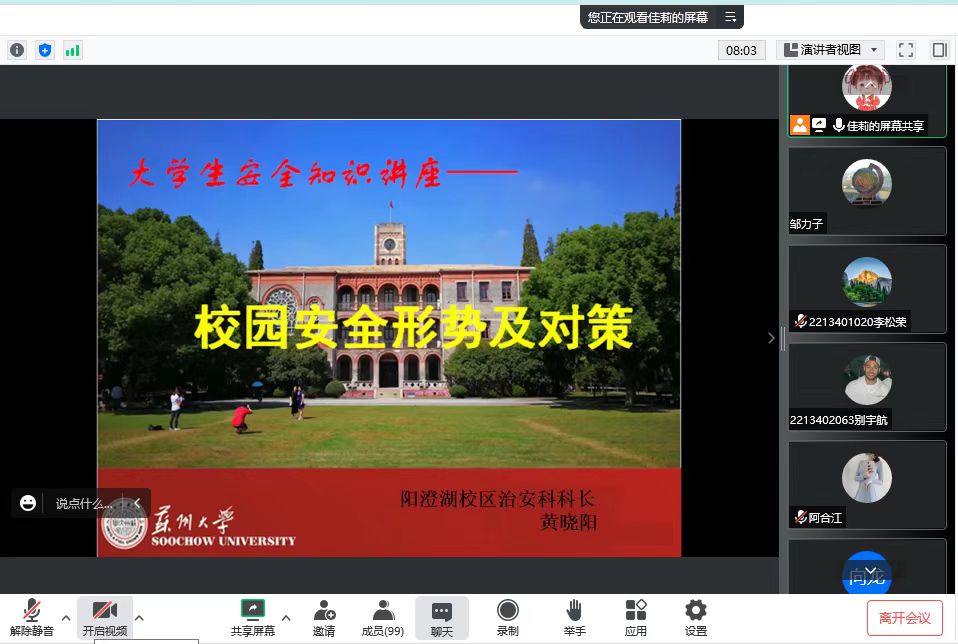
Task: Unmute the microphone with 解除静音
Action: [x=32, y=617]
